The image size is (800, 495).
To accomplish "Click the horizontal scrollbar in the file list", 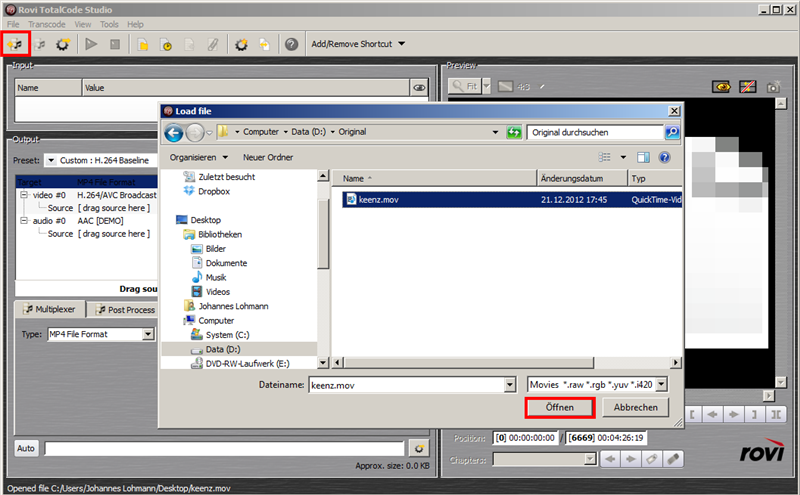I will (469, 363).
